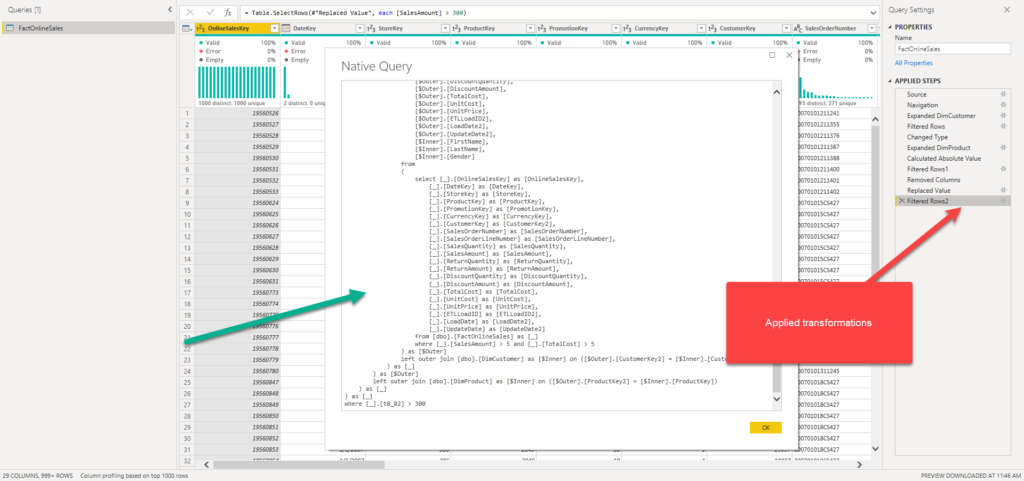Click Column profiling based on top 1000 rows

134,476
